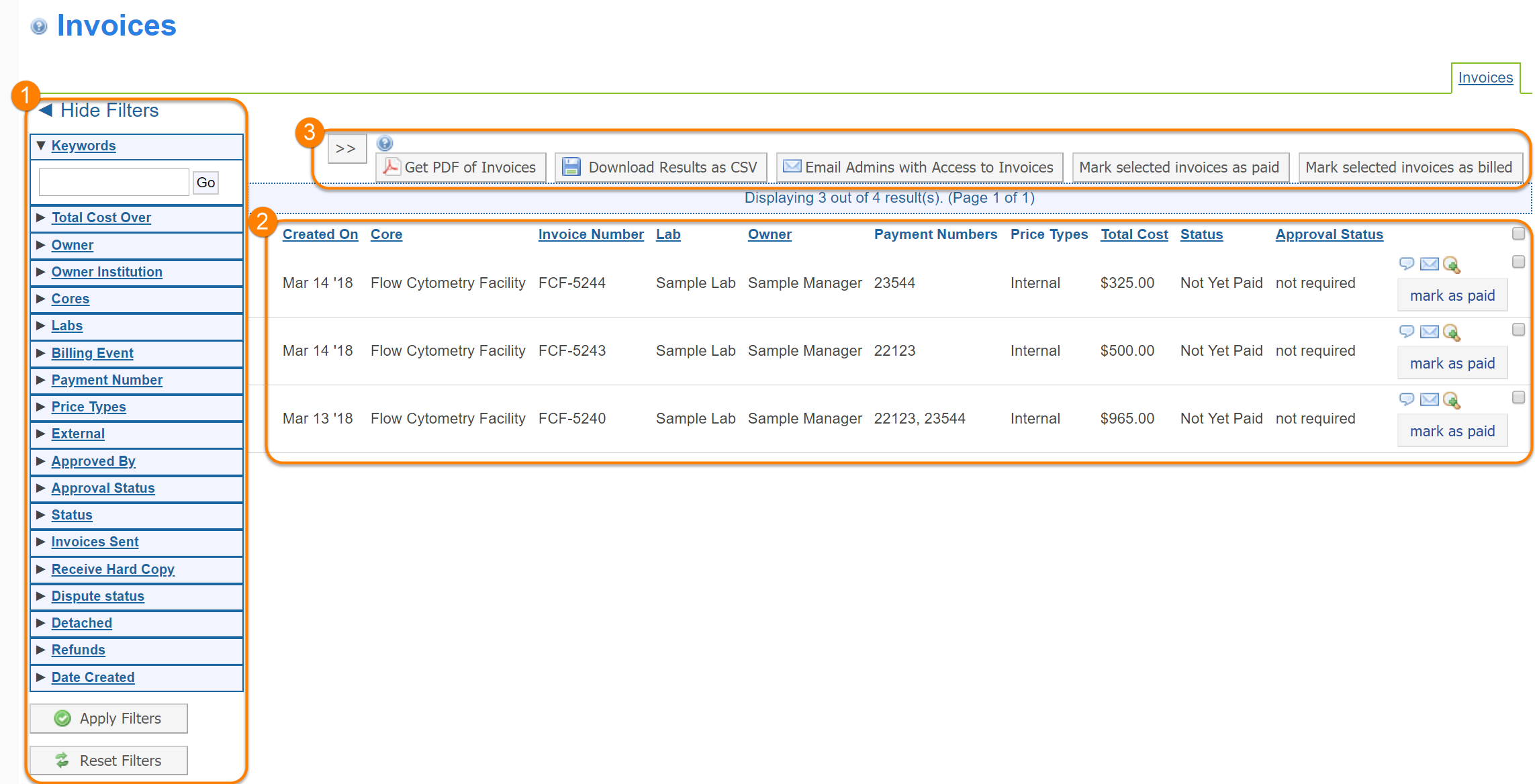The width and height of the screenshot is (1535, 784).
Task: Click Apply Filters button
Action: pyautogui.click(x=109, y=718)
